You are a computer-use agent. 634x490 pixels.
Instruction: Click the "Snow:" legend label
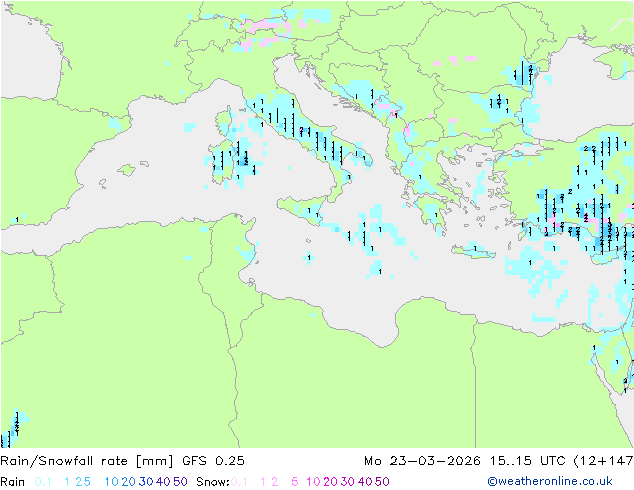[213, 482]
